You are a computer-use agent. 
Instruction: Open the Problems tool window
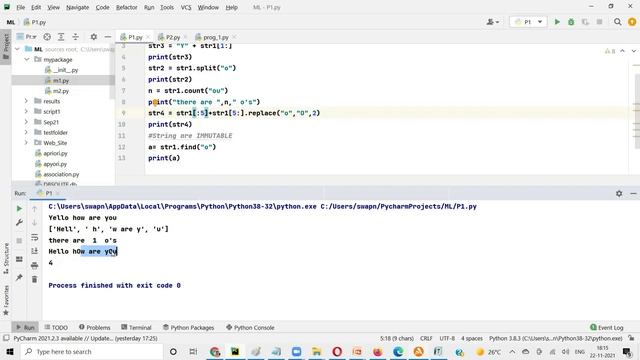pyautogui.click(x=94, y=327)
